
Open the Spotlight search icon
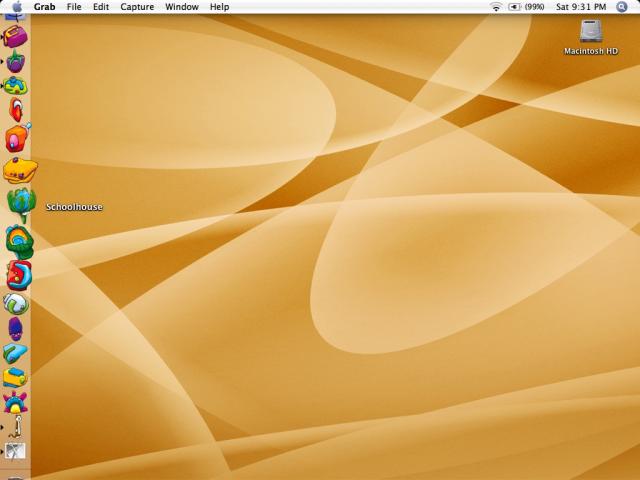pyautogui.click(x=621, y=7)
